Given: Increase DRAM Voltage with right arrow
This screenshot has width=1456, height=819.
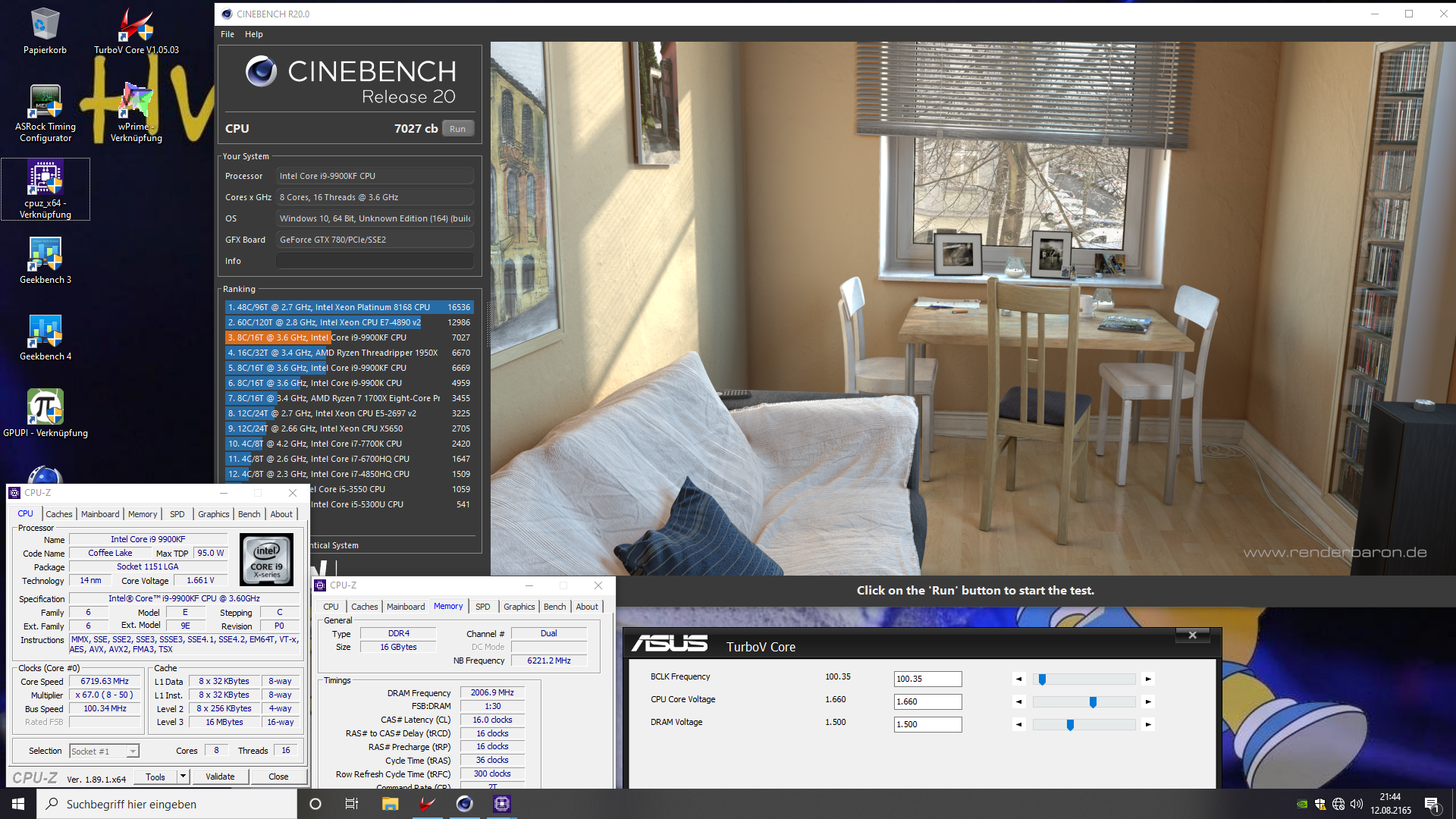Looking at the screenshot, I should pos(1148,725).
